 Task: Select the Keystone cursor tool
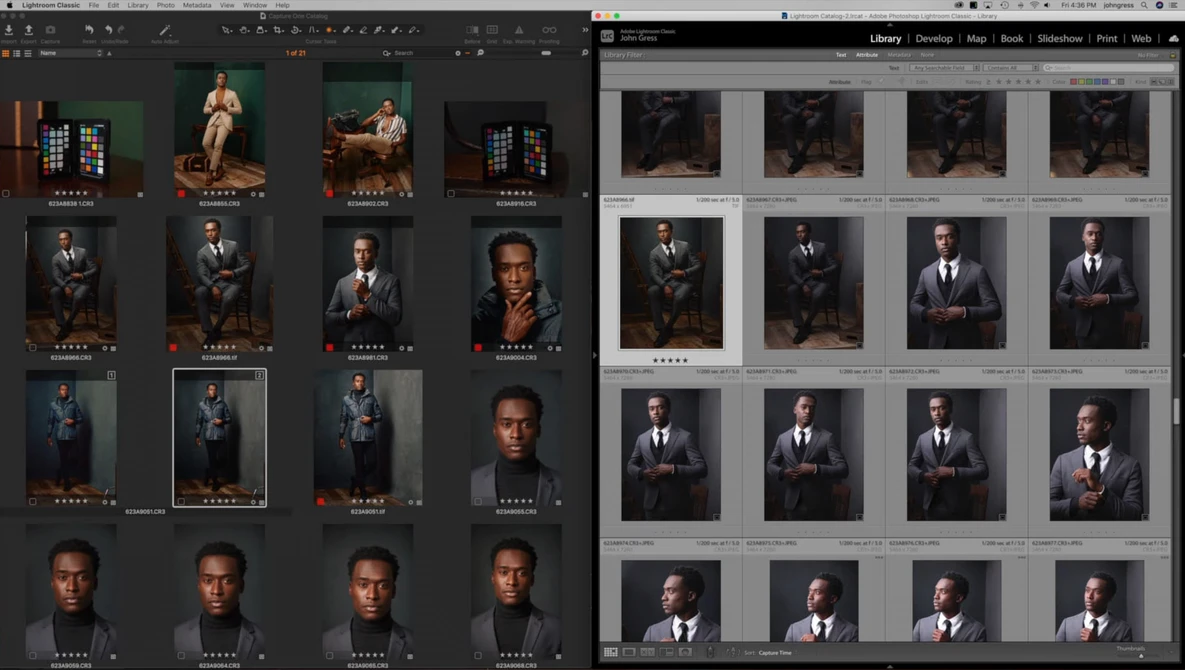[x=313, y=30]
